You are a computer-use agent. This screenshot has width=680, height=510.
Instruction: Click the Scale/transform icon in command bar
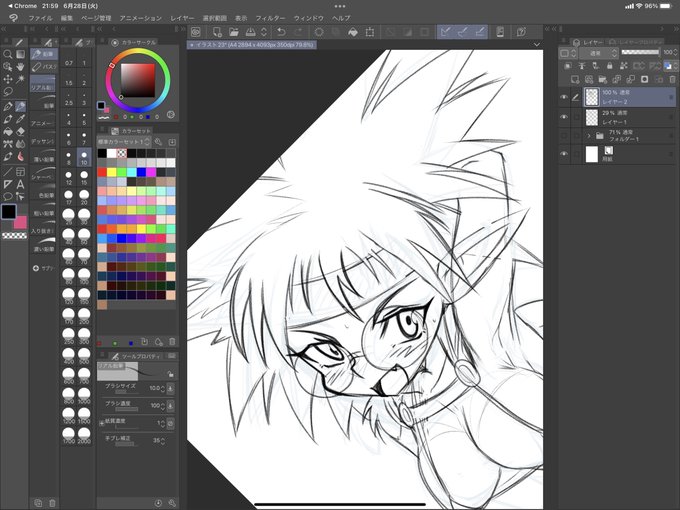(369, 32)
